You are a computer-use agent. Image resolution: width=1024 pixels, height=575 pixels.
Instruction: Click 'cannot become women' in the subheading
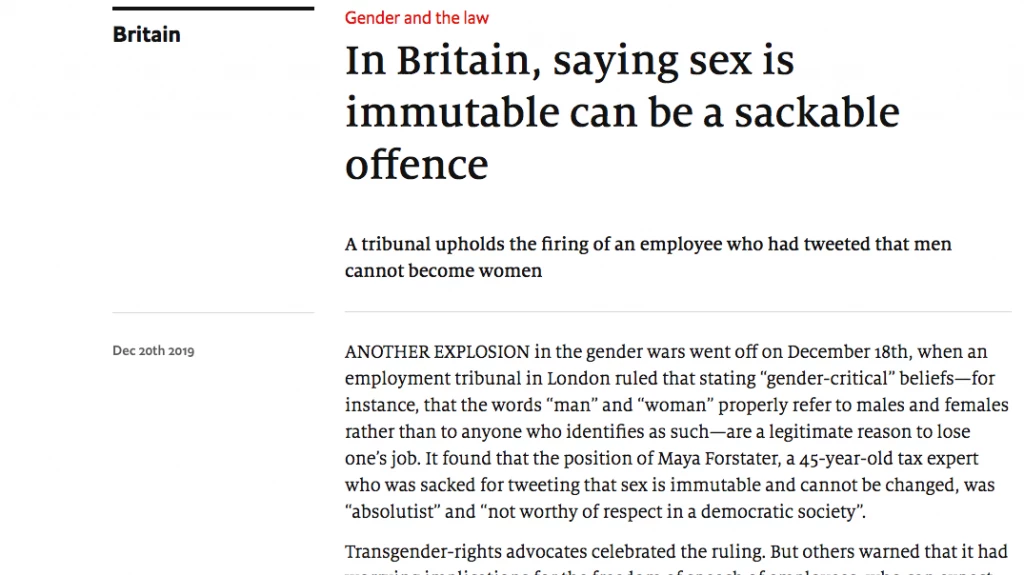click(443, 271)
